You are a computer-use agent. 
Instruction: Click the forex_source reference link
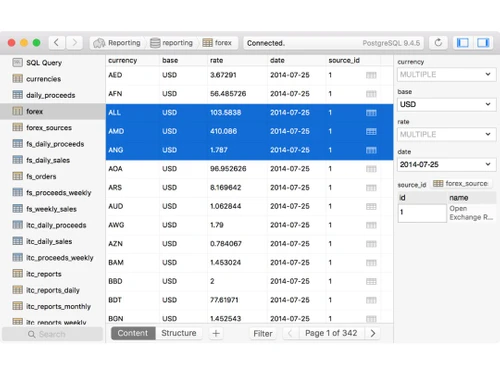click(x=461, y=183)
